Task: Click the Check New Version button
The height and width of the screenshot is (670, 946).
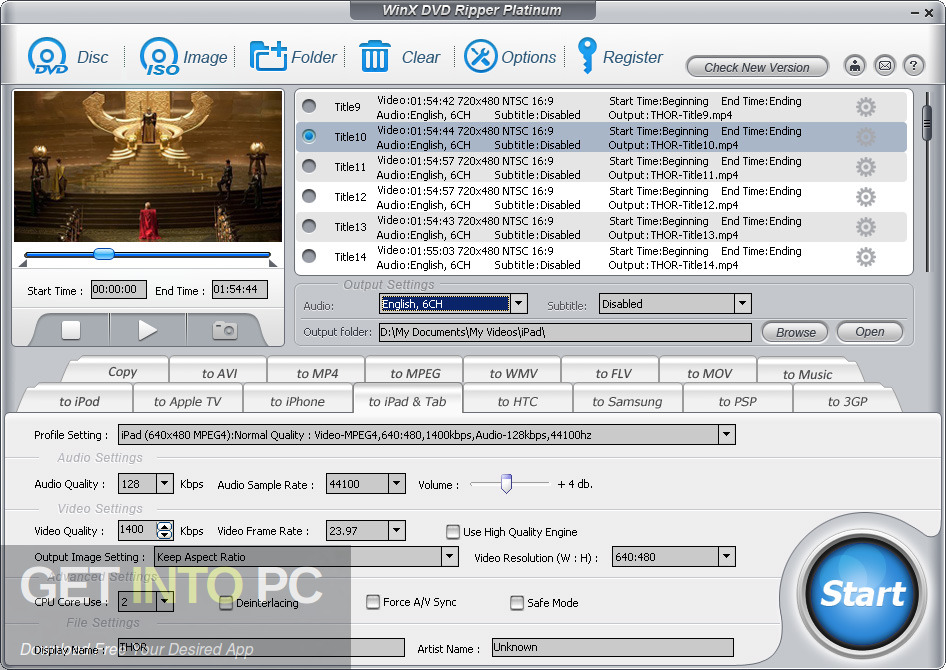Action: (x=757, y=67)
